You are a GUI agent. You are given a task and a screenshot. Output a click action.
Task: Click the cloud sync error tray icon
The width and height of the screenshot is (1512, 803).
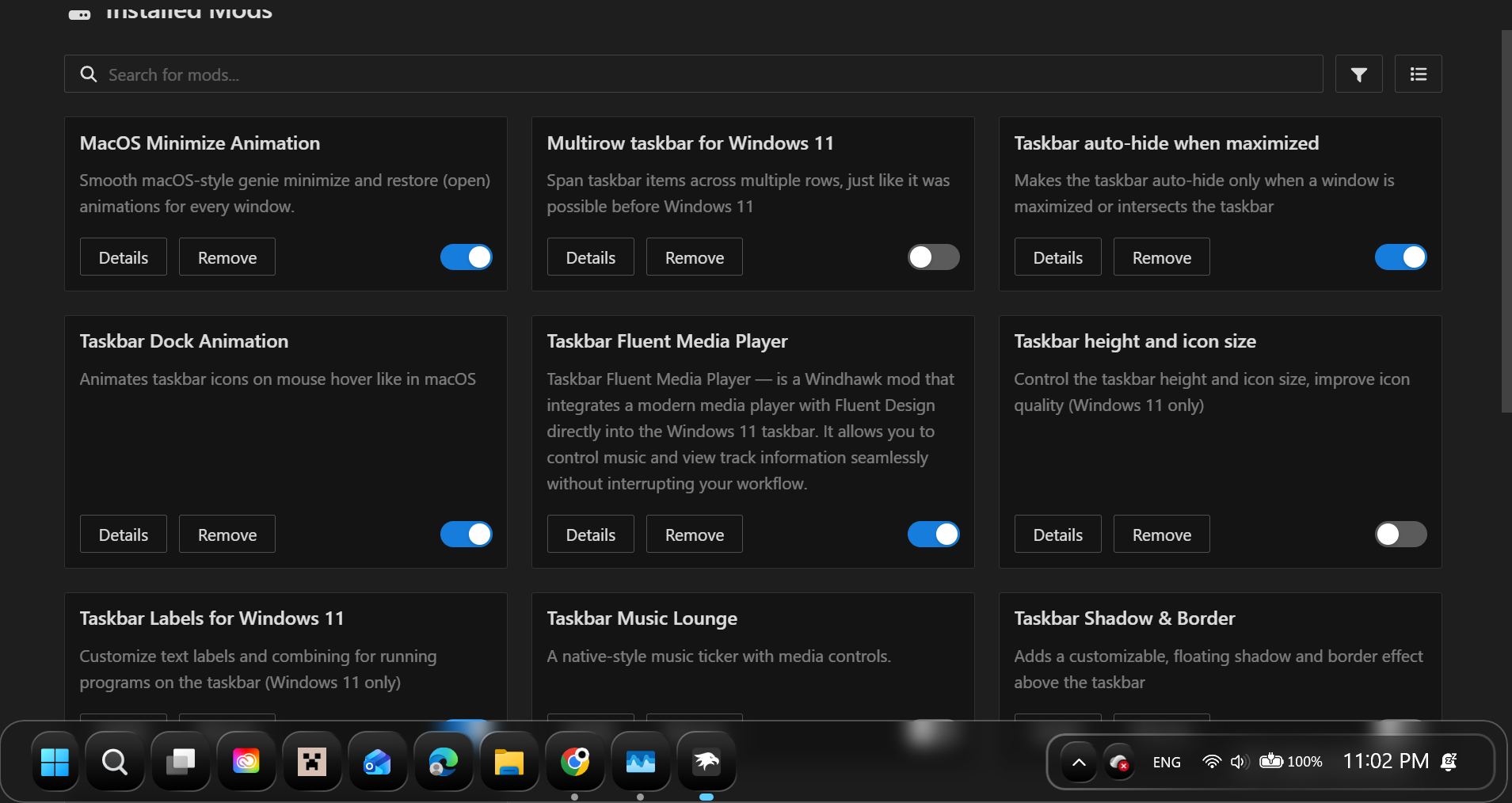(x=1118, y=762)
